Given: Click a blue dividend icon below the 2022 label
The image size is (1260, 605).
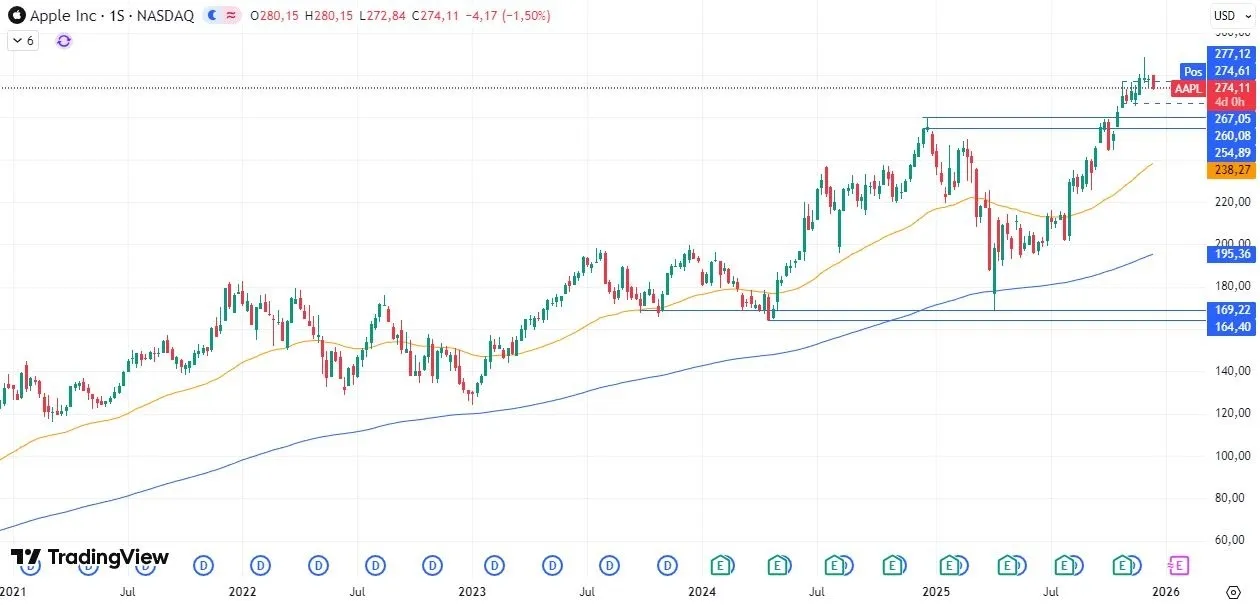Looking at the screenshot, I should click(x=259, y=565).
